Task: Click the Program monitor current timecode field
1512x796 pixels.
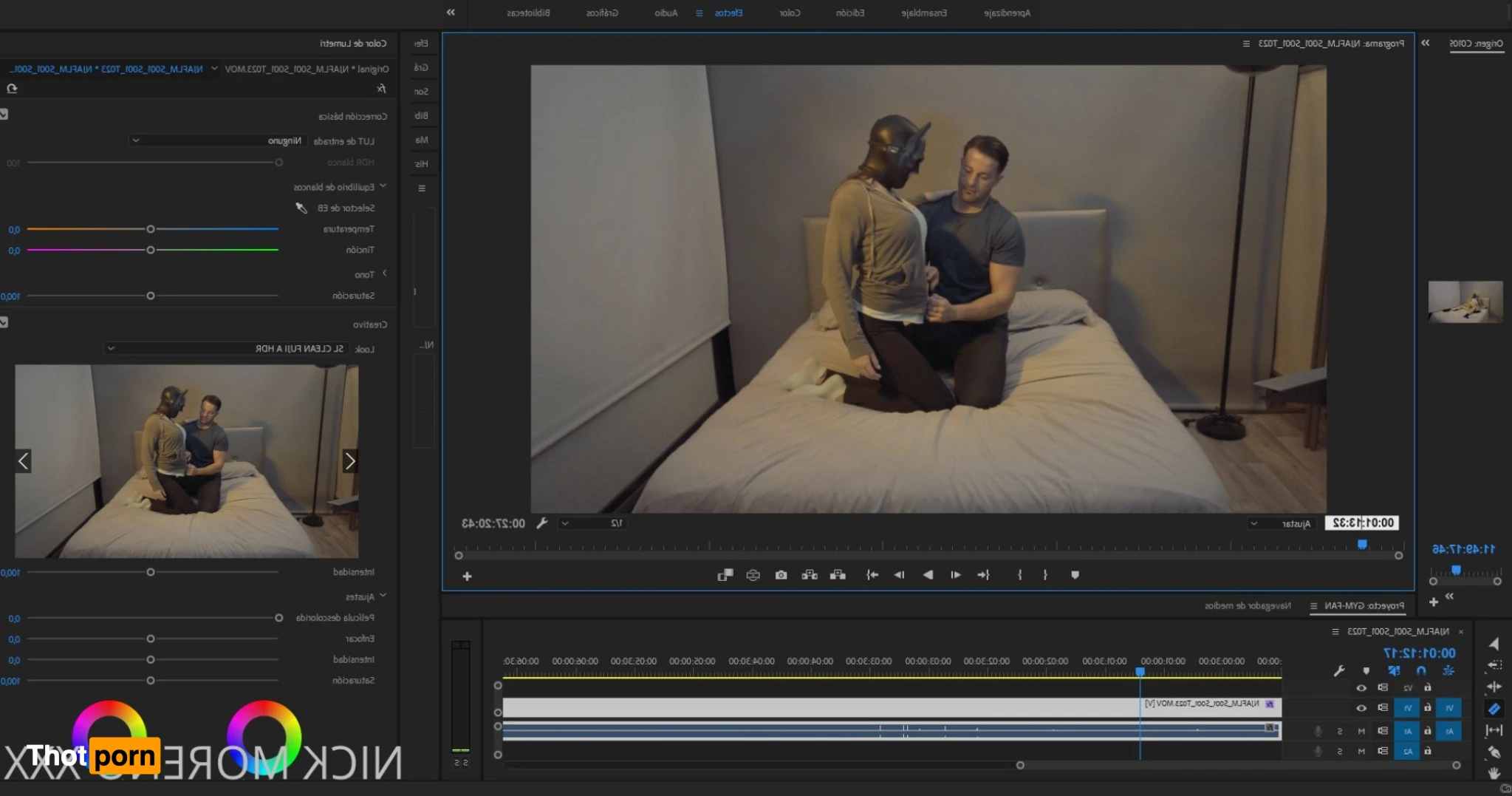Action: click(1363, 523)
